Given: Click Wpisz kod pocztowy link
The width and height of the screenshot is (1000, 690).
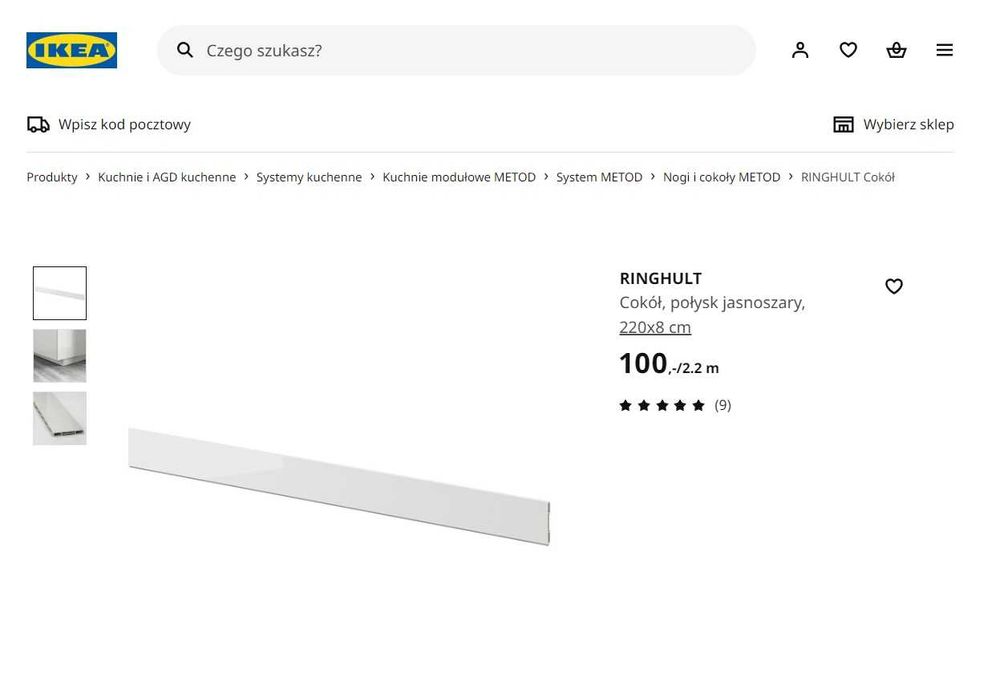Looking at the screenshot, I should pos(124,125).
